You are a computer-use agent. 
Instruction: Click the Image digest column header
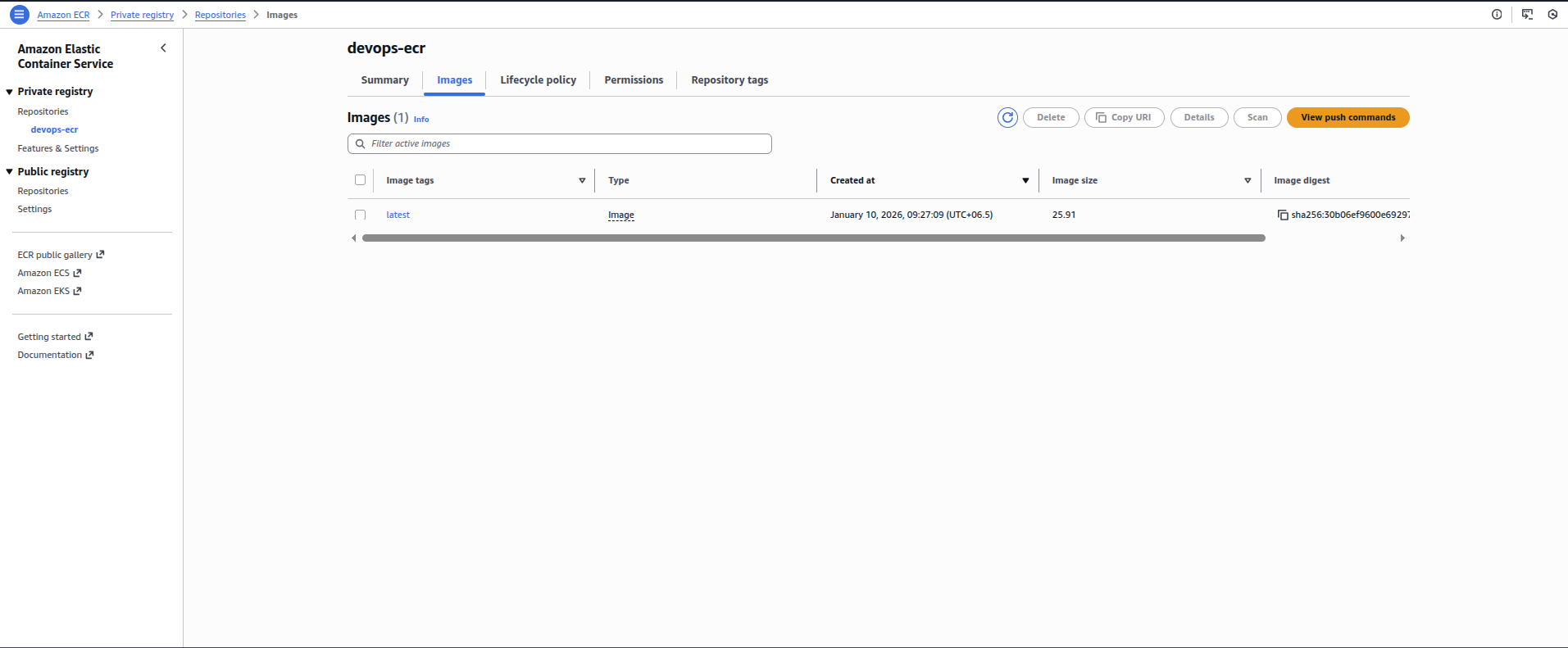pyautogui.click(x=1302, y=180)
